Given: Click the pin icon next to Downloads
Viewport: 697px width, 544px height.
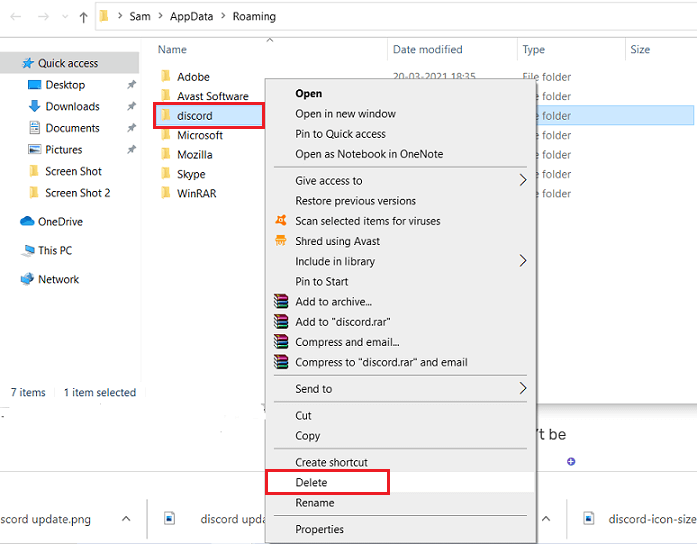Looking at the screenshot, I should pyautogui.click(x=131, y=106).
